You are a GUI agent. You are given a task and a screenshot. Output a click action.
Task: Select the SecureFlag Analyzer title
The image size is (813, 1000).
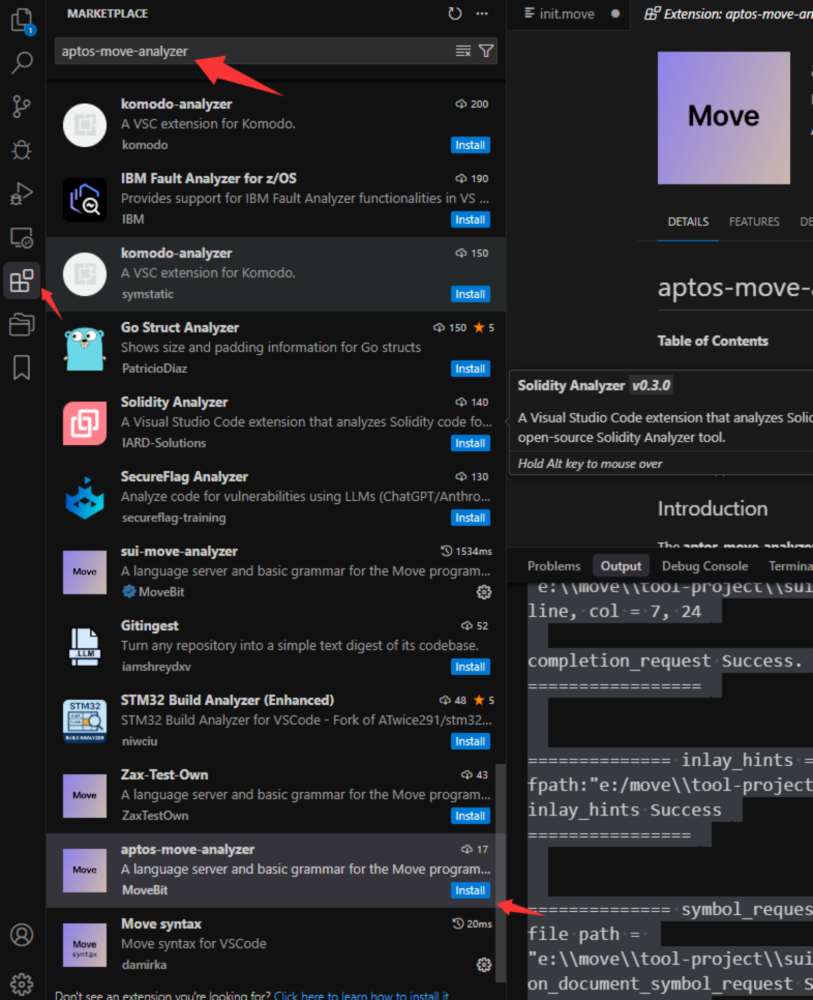coord(184,477)
